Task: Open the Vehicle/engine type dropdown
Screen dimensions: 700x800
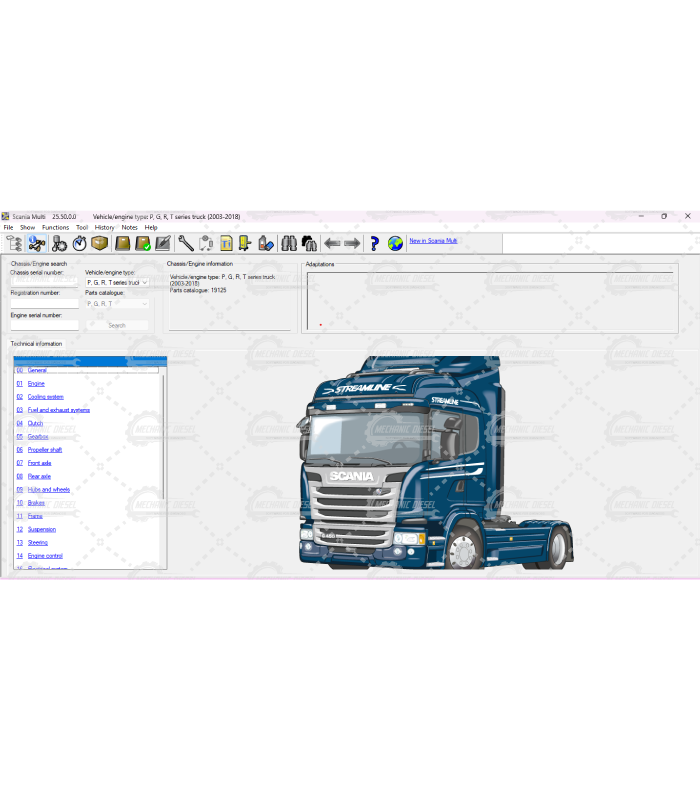Action: pos(117,282)
